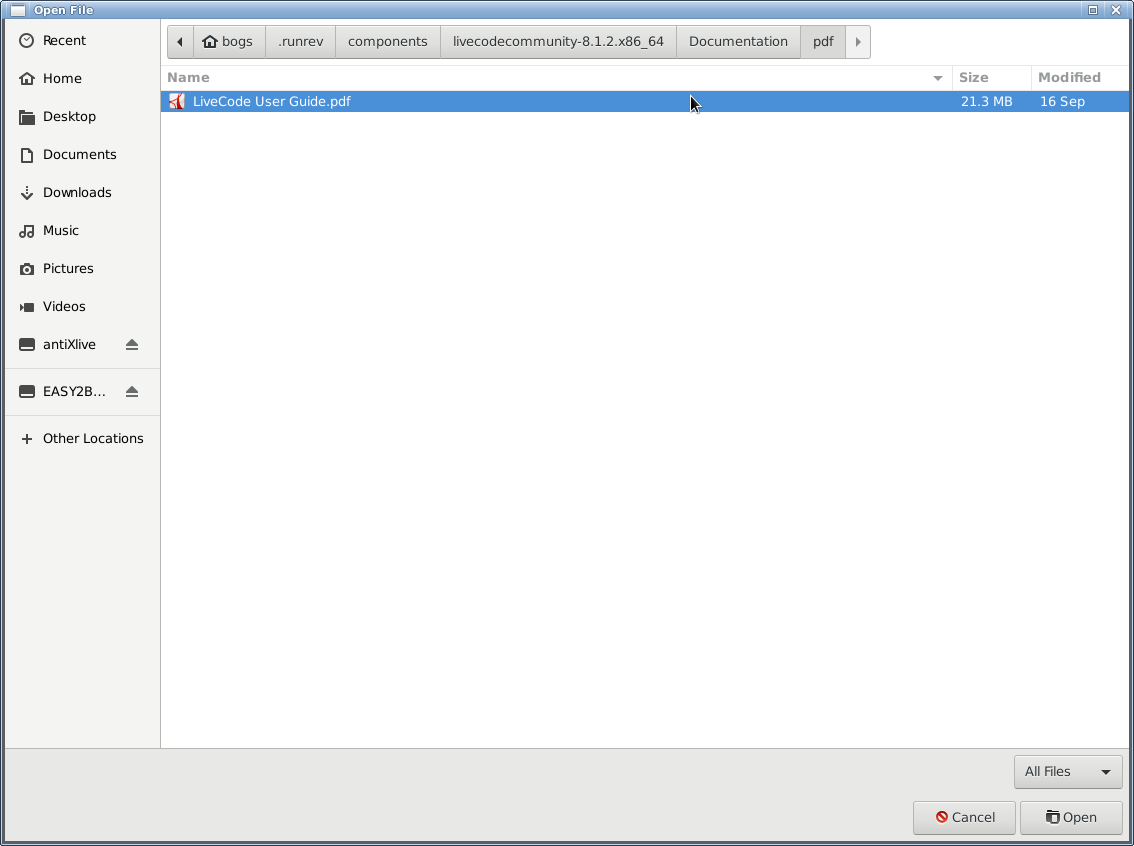
Task: Eject the EASY2B... drive
Action: pos(132,392)
